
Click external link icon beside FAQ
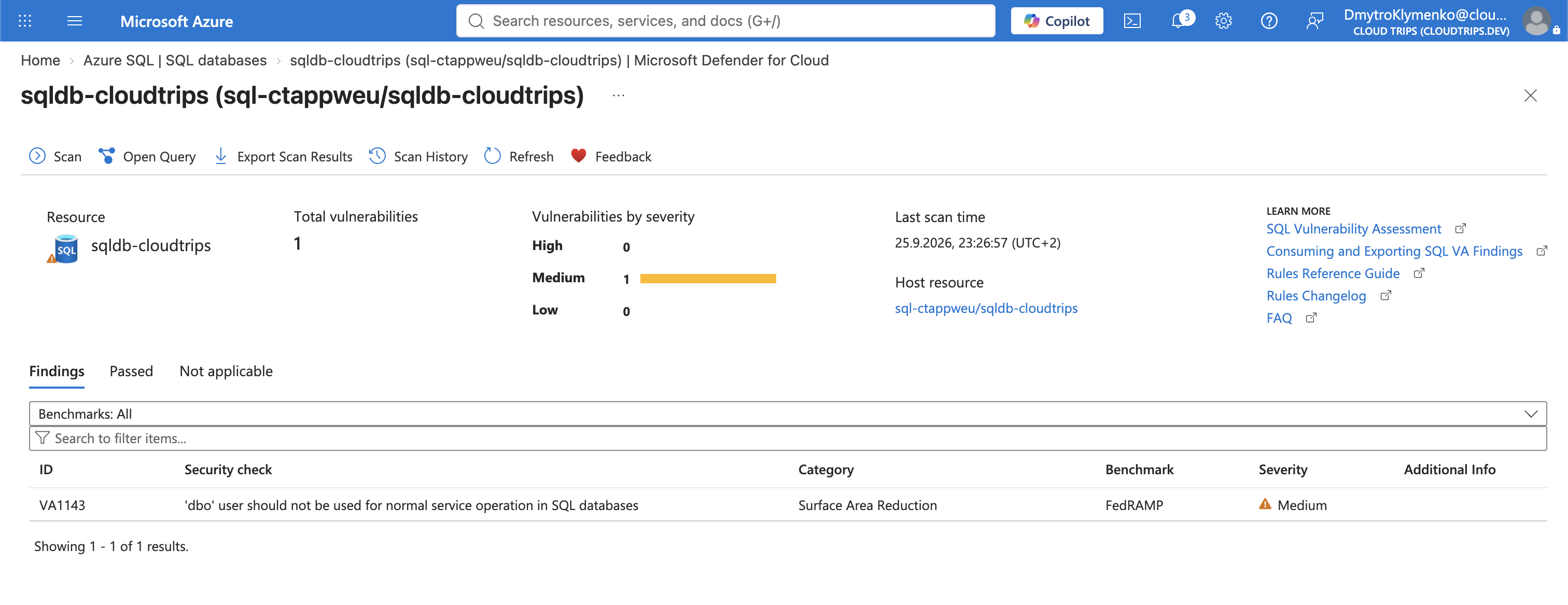[x=1311, y=318]
